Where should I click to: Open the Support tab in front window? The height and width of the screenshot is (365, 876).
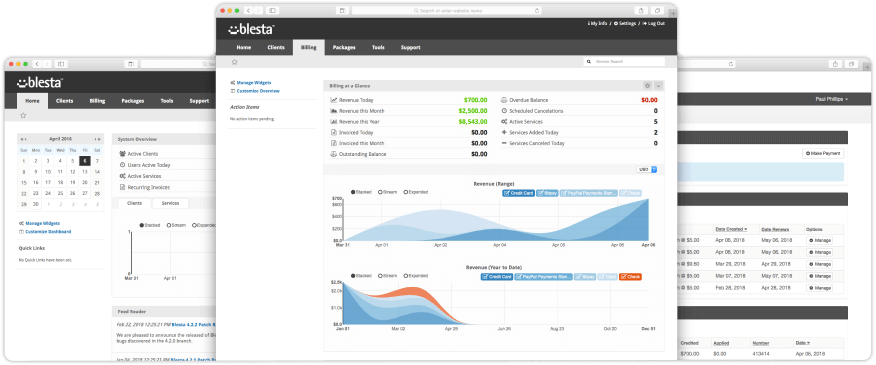[x=410, y=48]
